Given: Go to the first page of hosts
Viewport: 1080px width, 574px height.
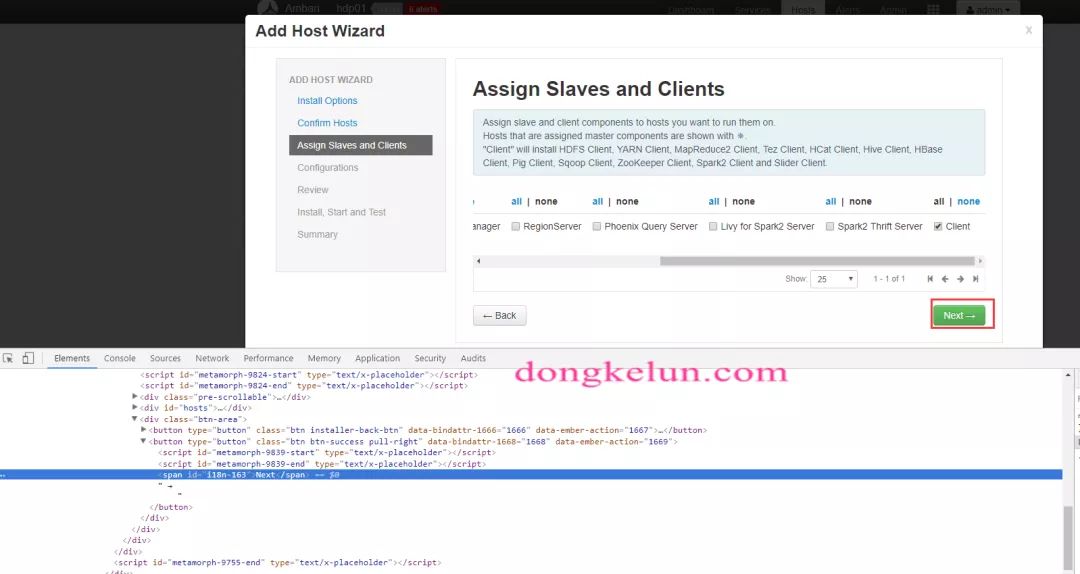Looking at the screenshot, I should [930, 279].
